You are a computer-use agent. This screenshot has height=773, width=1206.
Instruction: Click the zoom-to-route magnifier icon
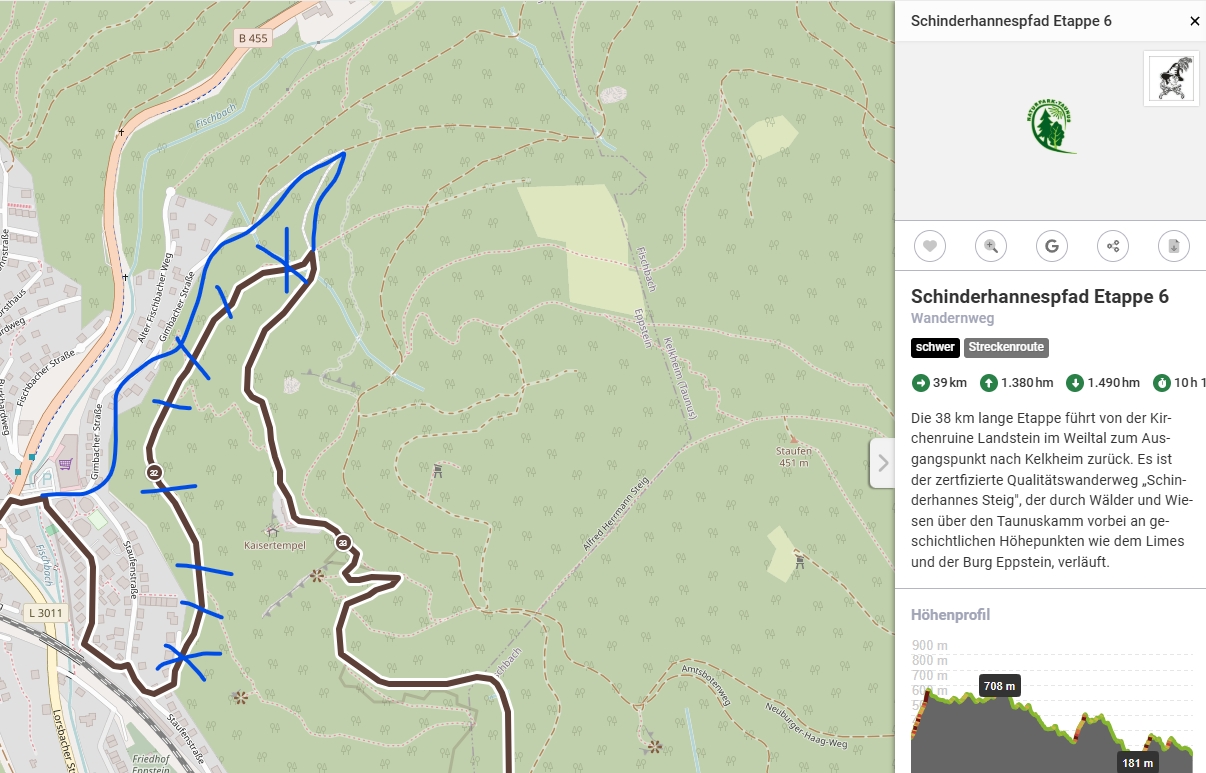pos(991,246)
